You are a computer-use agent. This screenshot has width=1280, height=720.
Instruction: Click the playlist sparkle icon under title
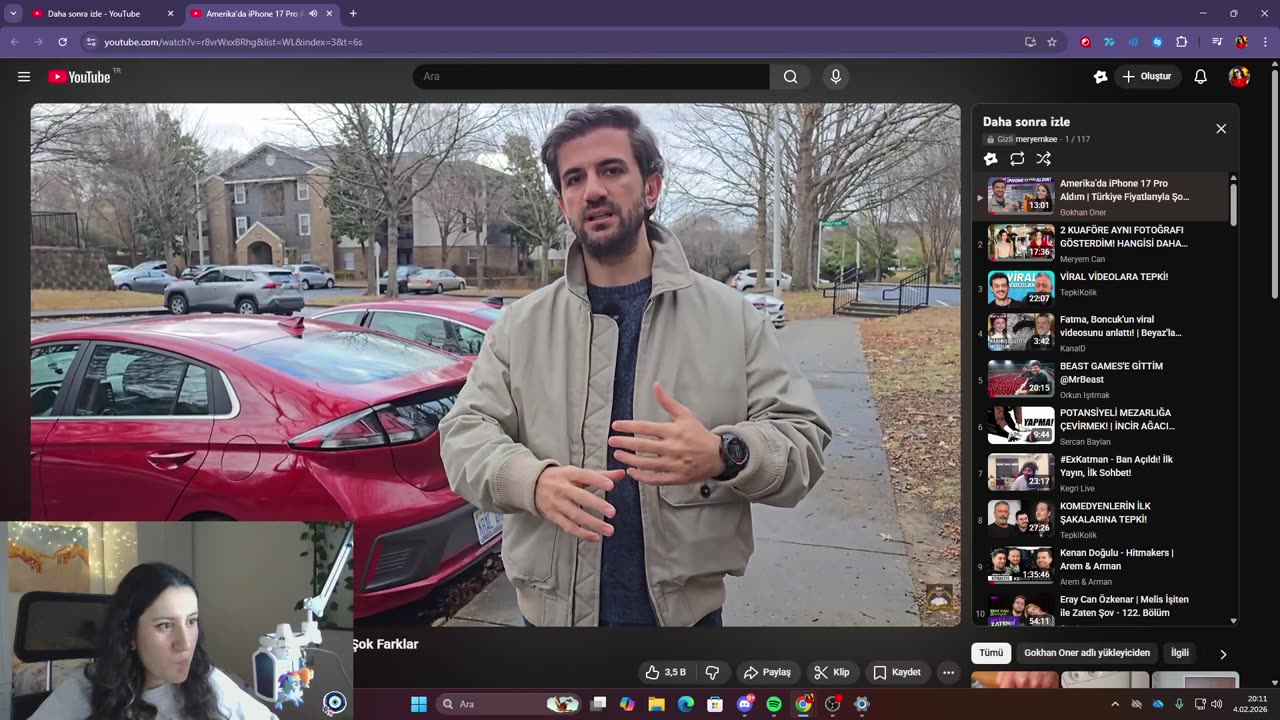(990, 158)
